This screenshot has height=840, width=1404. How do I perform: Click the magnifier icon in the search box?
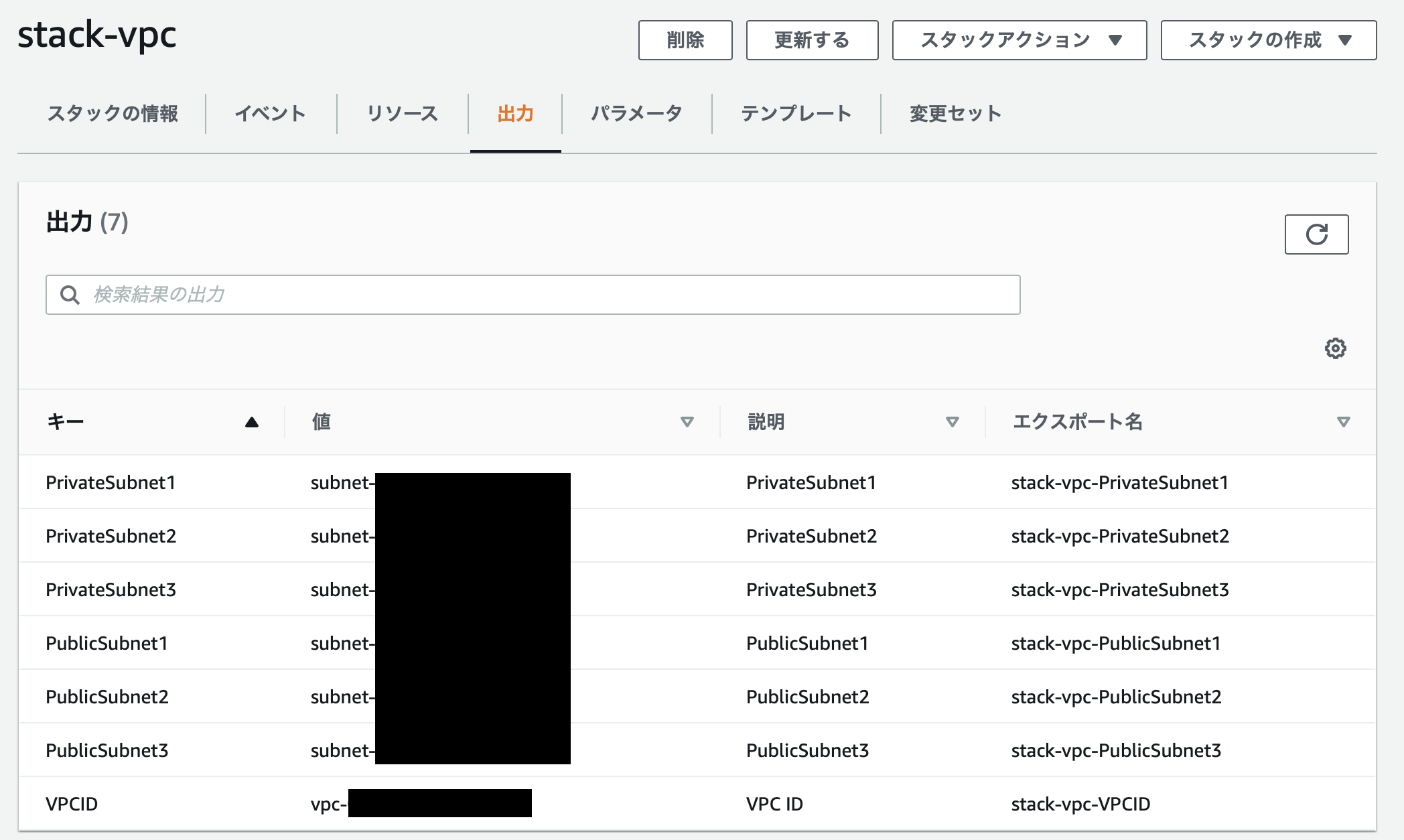[70, 293]
